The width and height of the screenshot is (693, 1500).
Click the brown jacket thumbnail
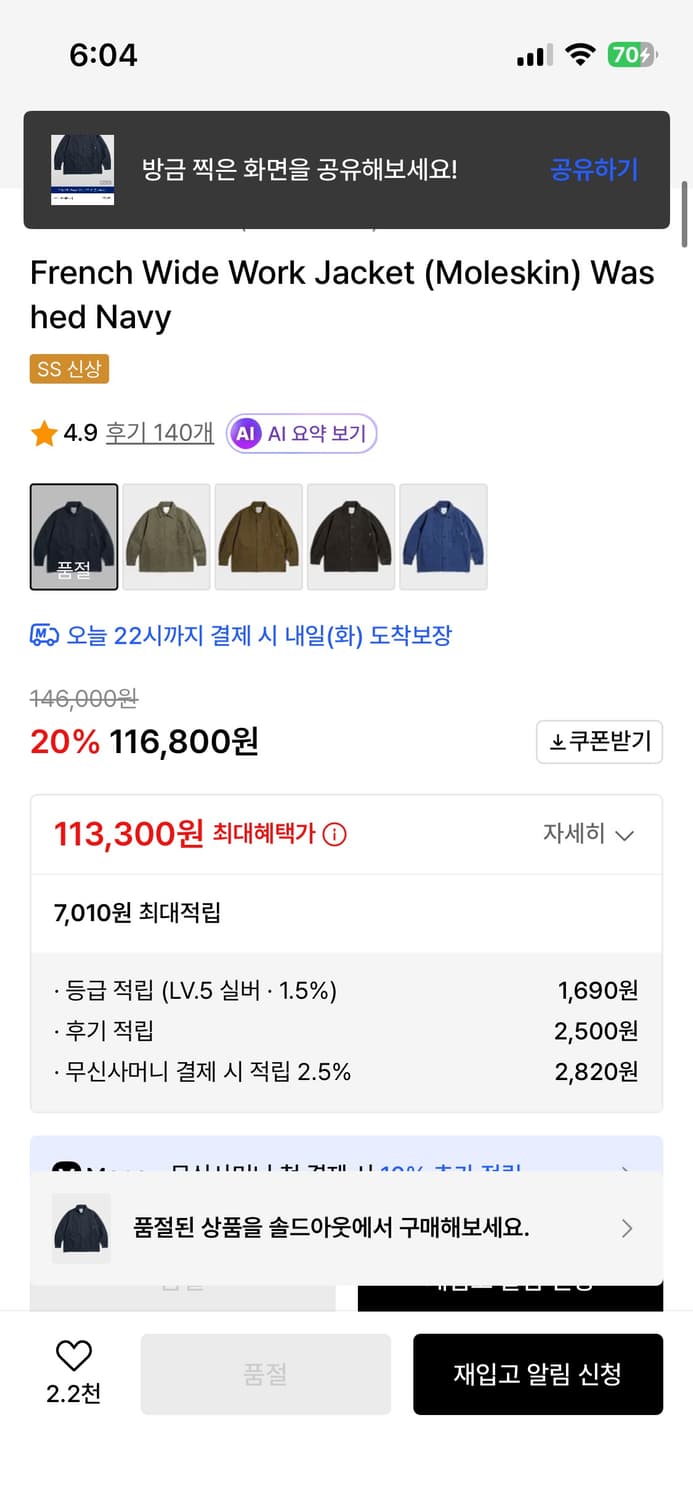pos(258,536)
